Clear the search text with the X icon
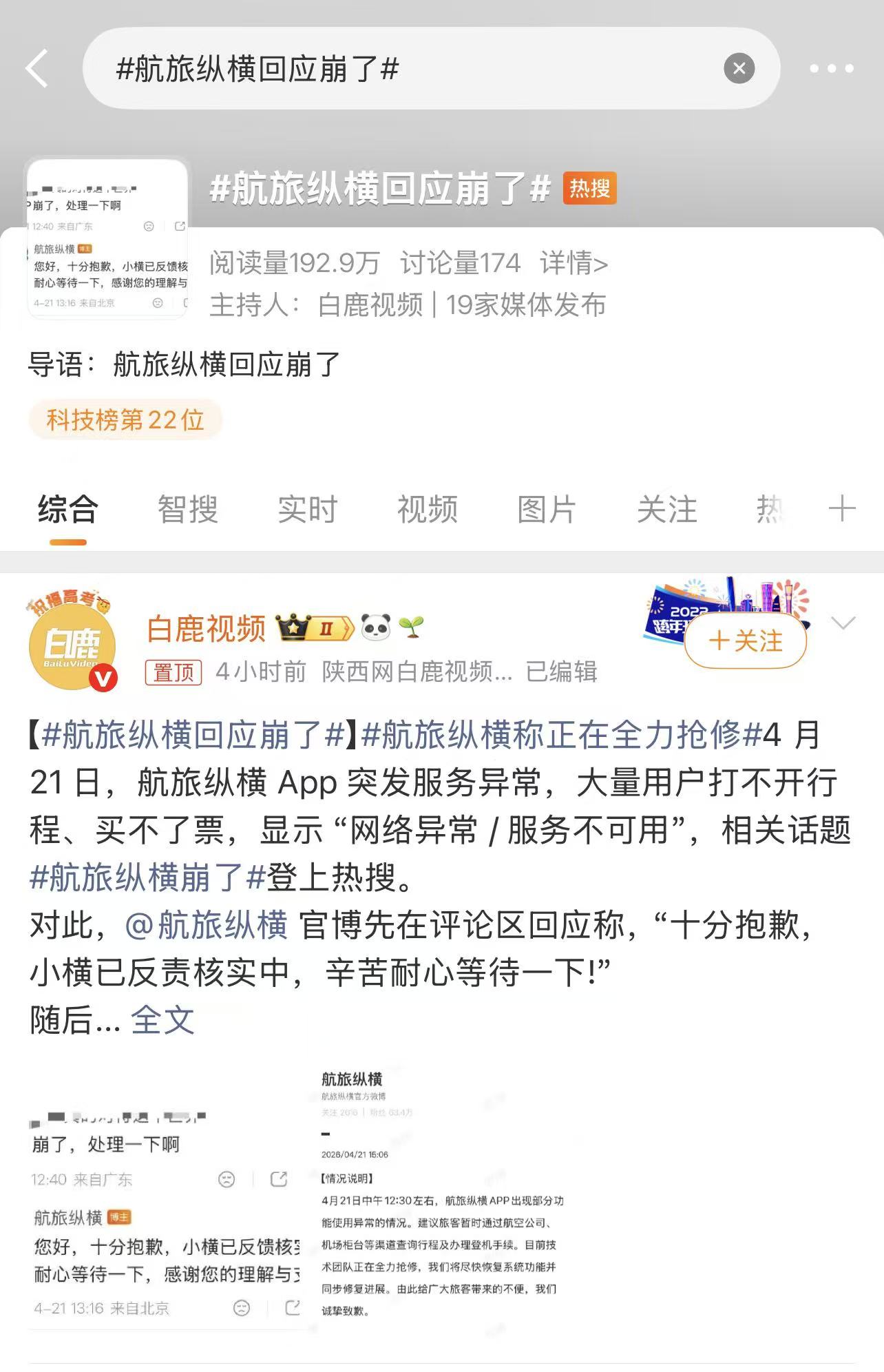884x1372 pixels. (x=739, y=68)
